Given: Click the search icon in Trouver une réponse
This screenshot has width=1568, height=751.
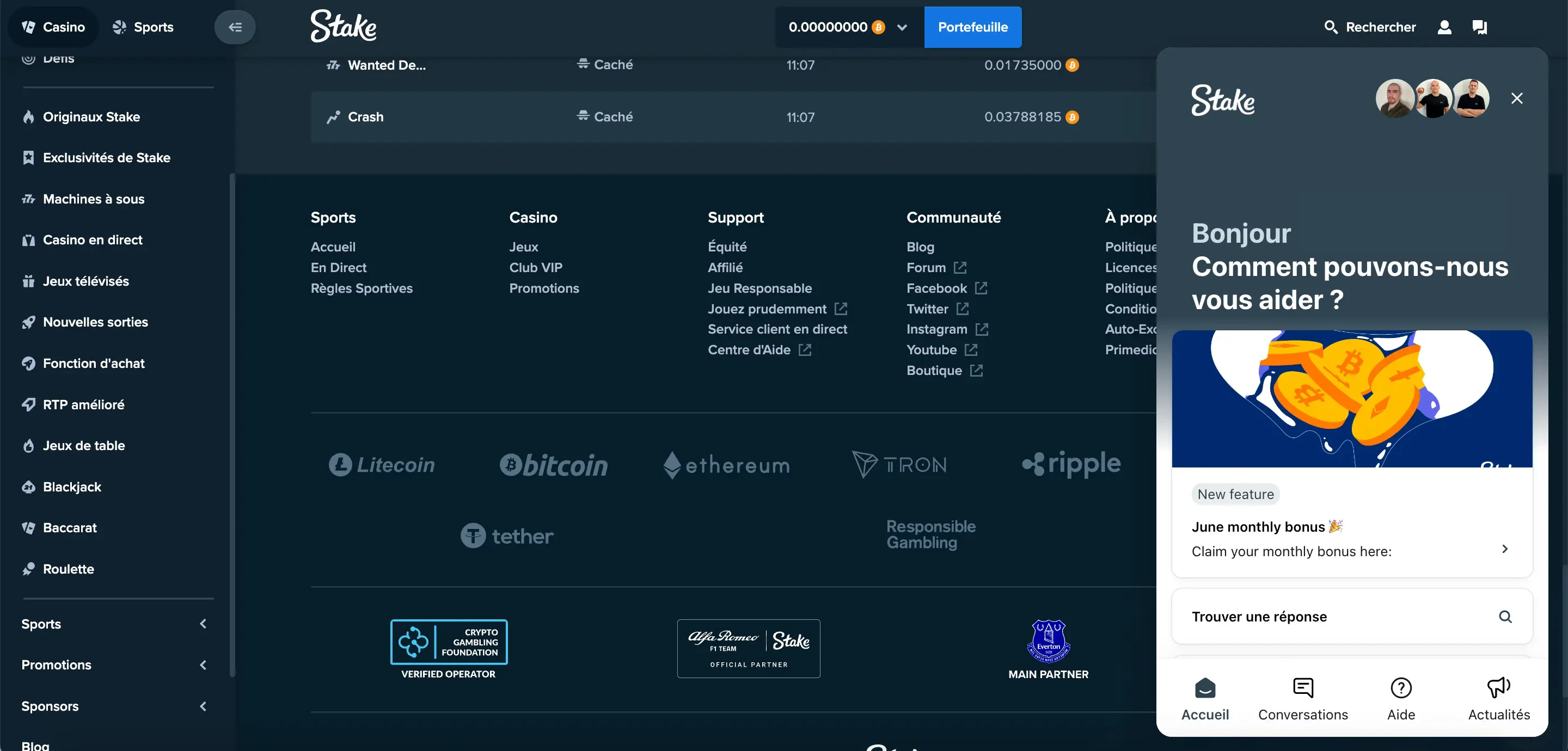Looking at the screenshot, I should coord(1505,617).
